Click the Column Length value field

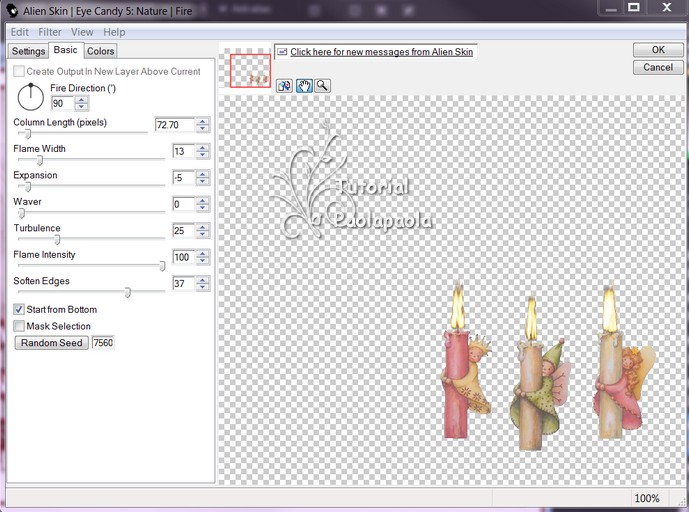point(174,125)
